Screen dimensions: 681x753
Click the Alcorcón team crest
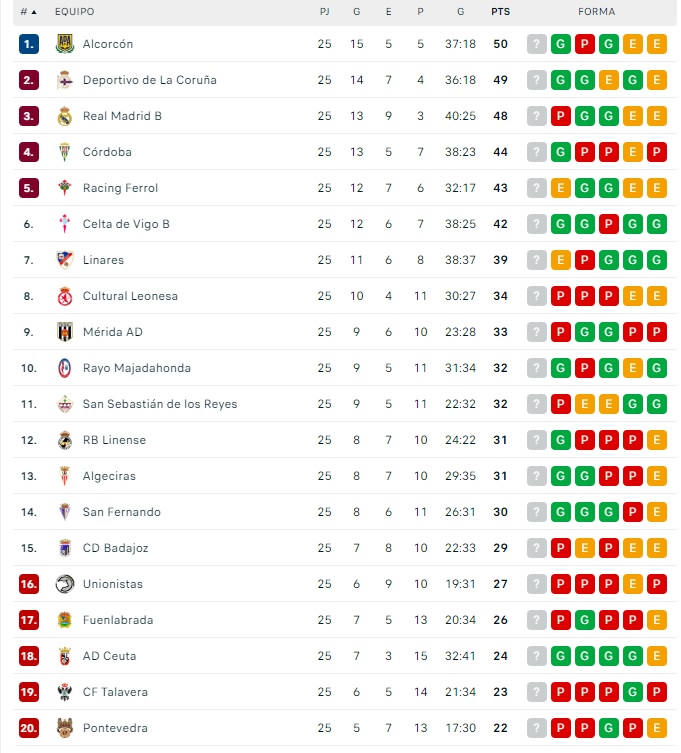pos(65,44)
